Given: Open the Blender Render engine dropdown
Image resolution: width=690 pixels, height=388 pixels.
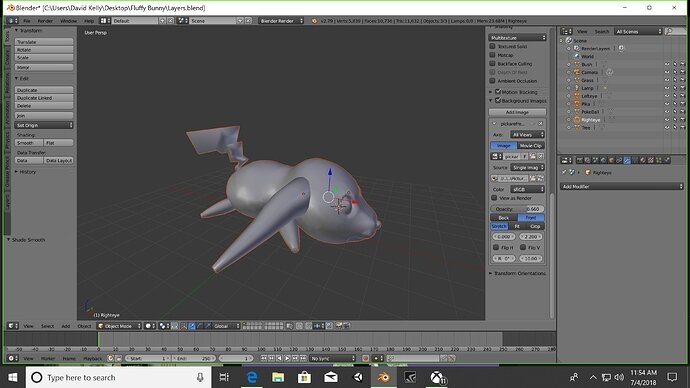Looking at the screenshot, I should [281, 21].
